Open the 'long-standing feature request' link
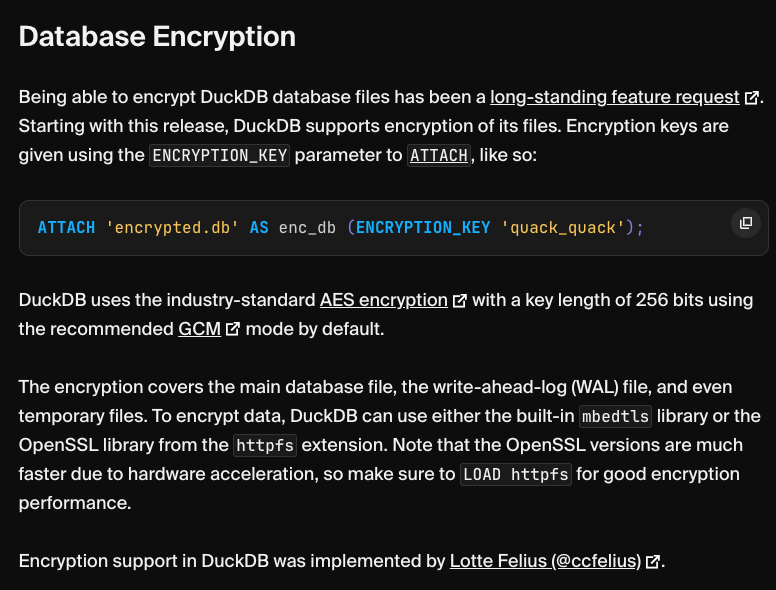Screen dimensions: 776x590 pos(614,97)
